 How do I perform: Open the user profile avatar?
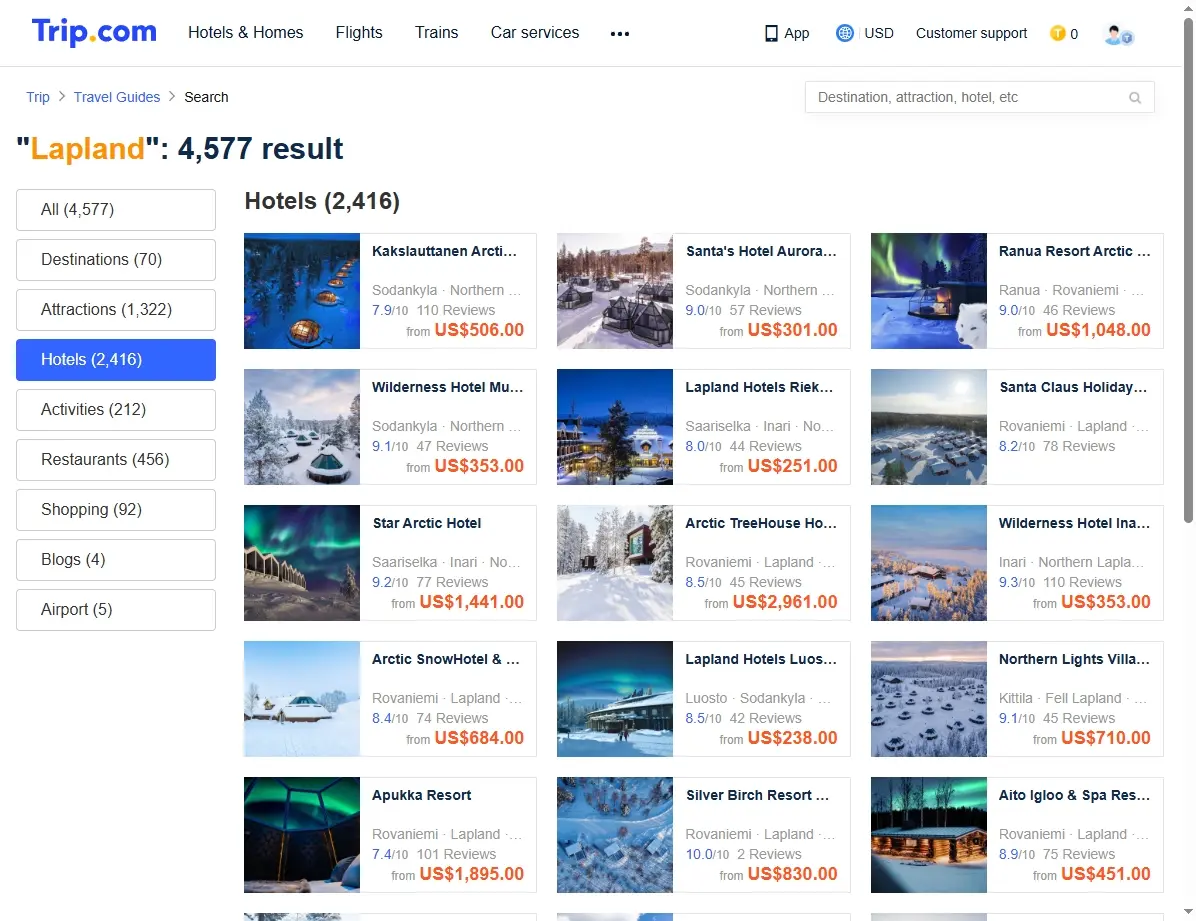(x=1118, y=34)
